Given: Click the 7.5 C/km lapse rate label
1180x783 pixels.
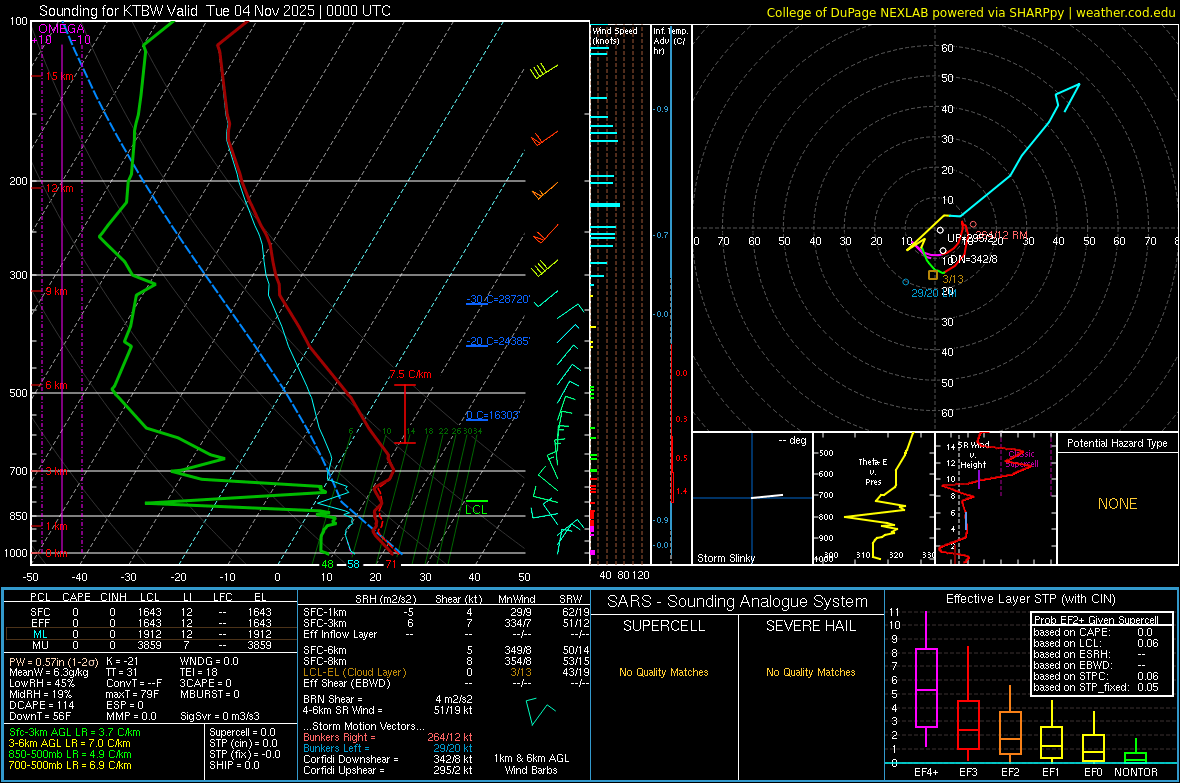Looking at the screenshot, I should tap(411, 374).
